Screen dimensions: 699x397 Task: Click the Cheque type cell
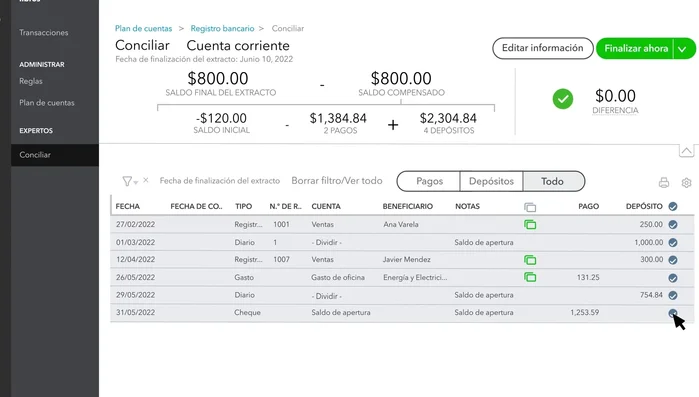point(247,312)
